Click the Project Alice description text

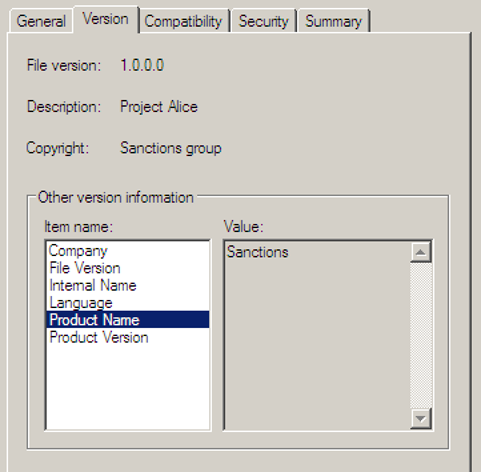[159, 107]
